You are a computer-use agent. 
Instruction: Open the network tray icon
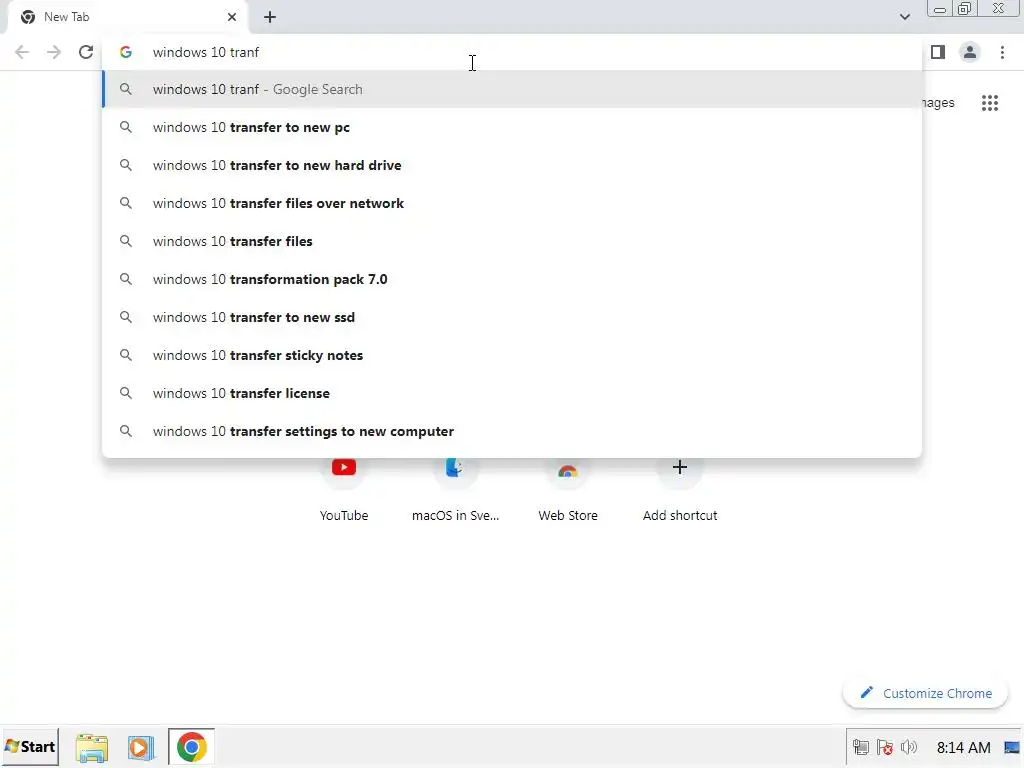pyautogui.click(x=861, y=747)
